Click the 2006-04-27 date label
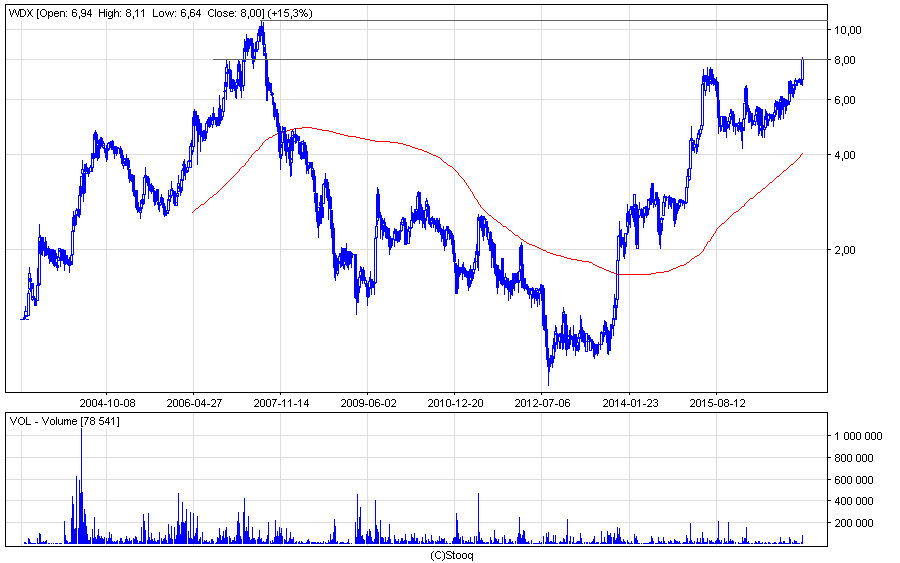This screenshot has height=563, width=900. [x=194, y=403]
